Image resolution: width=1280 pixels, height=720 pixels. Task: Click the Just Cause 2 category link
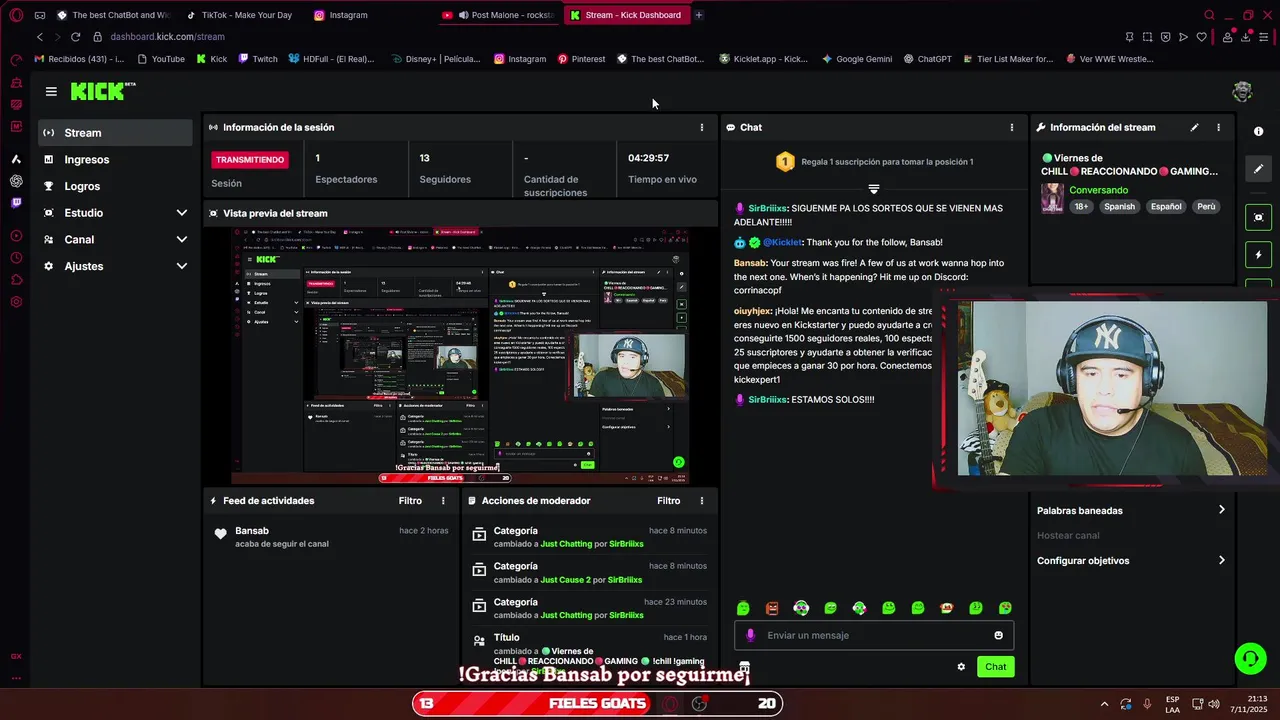(565, 580)
